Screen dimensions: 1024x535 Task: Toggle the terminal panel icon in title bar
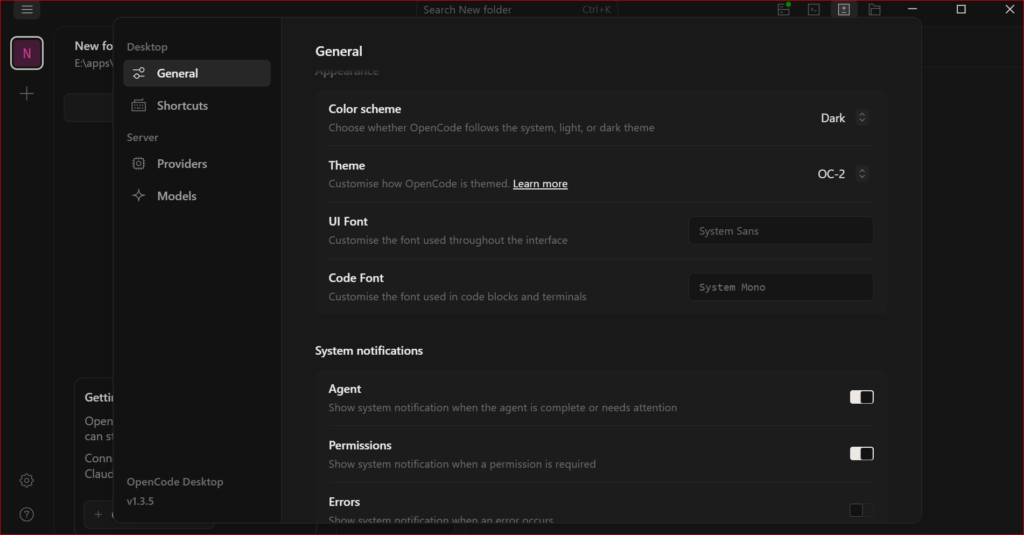click(814, 10)
